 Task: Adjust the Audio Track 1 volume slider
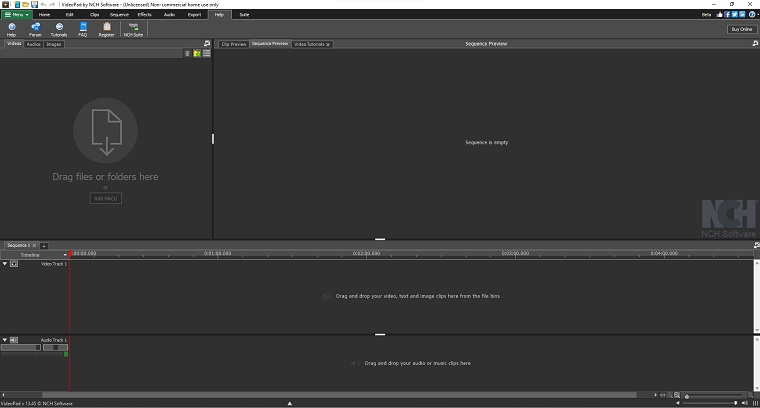pos(21,347)
